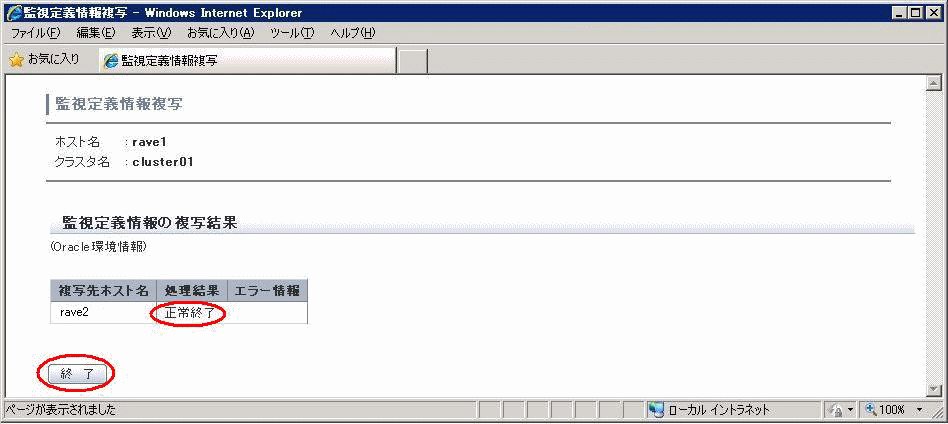Screen dimensions: 948x424
Task: Click the エラー情報 column header
Action: coord(267,290)
